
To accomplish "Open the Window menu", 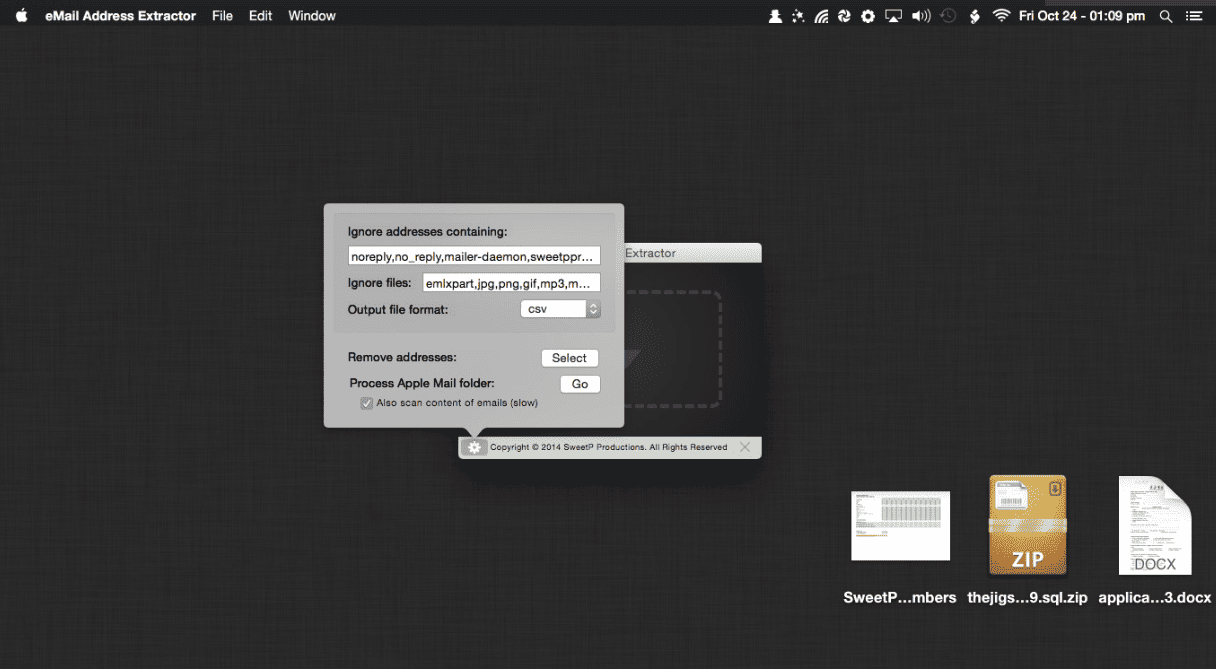I will pyautogui.click(x=312, y=16).
